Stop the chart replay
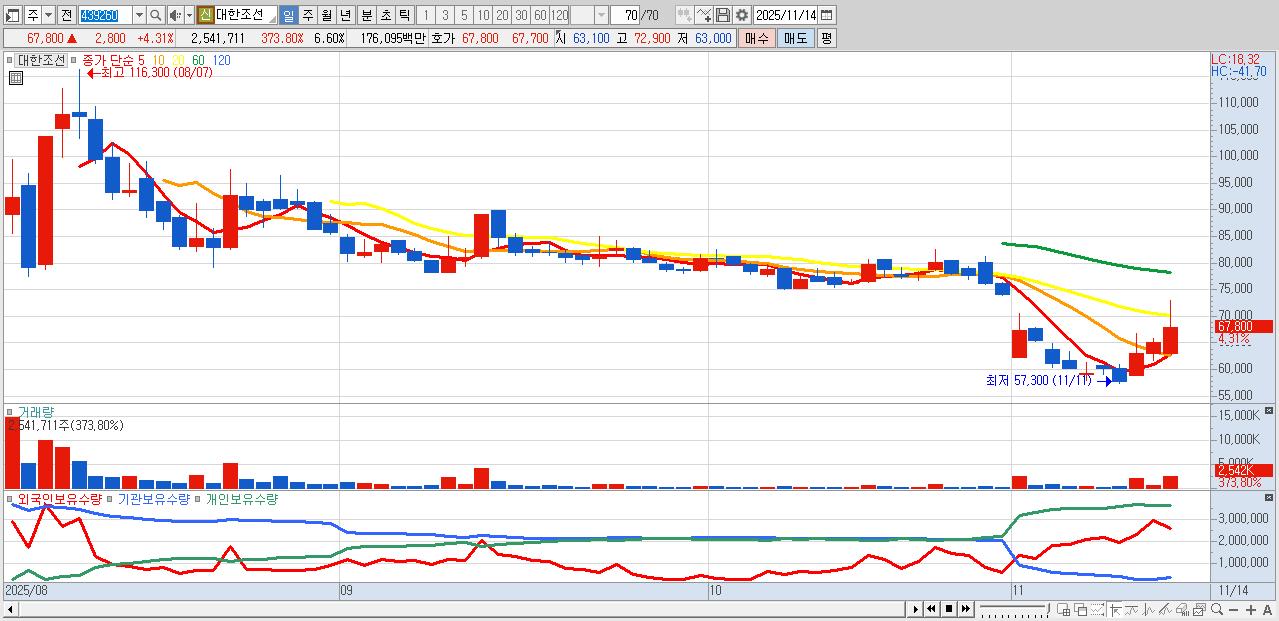Image resolution: width=1279 pixels, height=621 pixels. coord(949,609)
